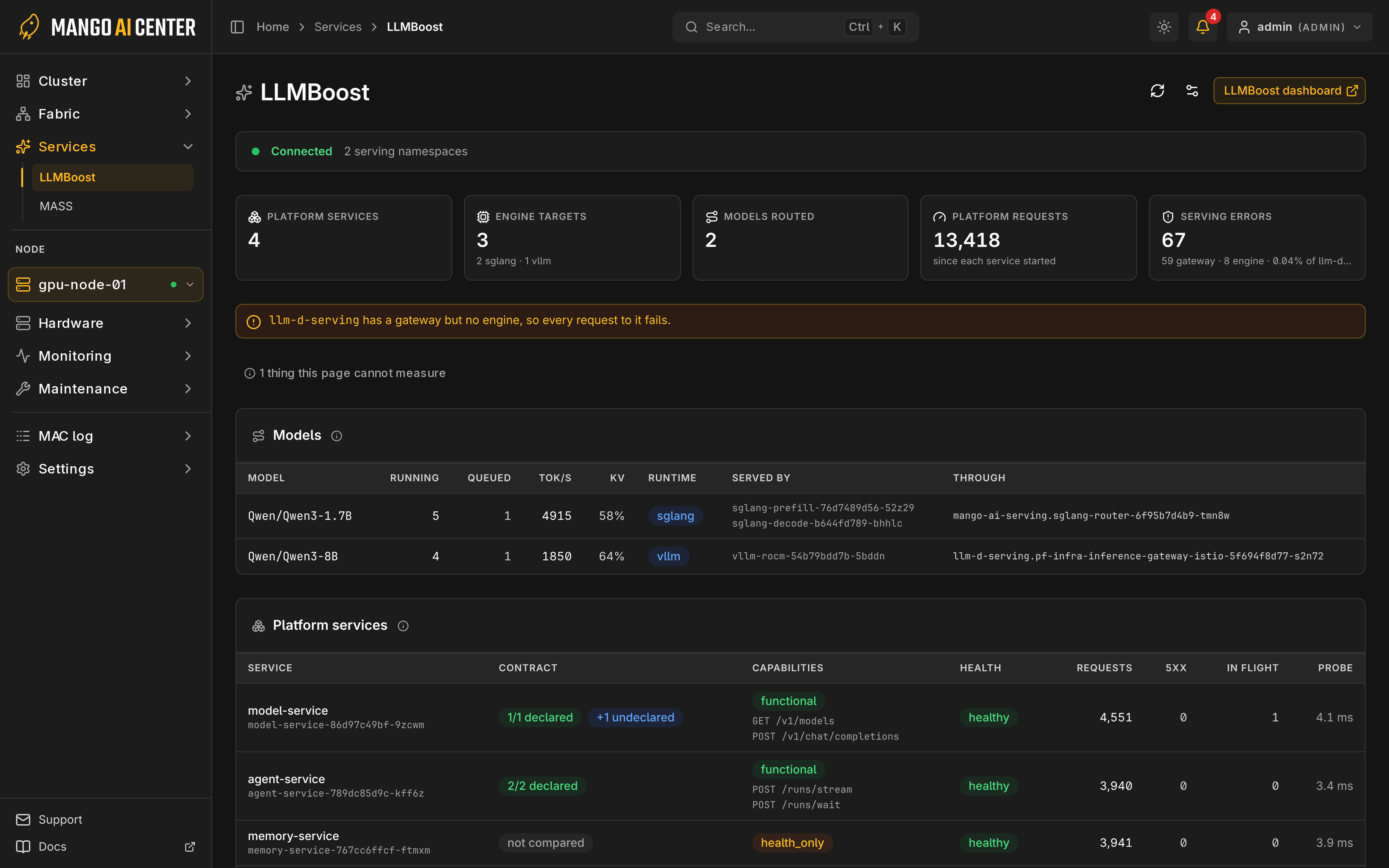This screenshot has width=1389, height=868.
Task: Click the Support mail icon
Action: pyautogui.click(x=23, y=819)
